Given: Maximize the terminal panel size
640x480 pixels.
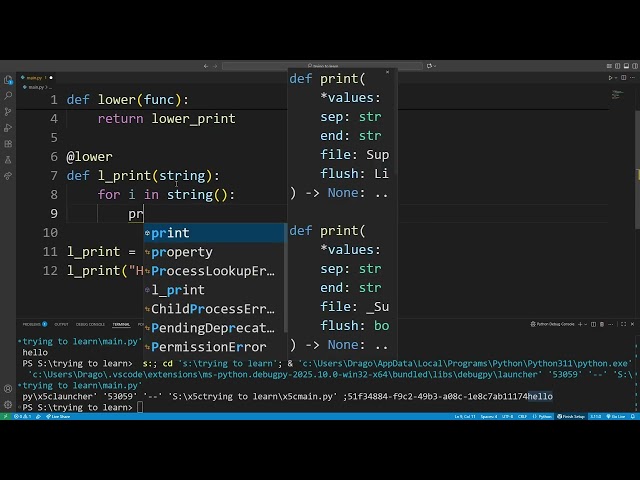Looking at the screenshot, I should [x=623, y=324].
